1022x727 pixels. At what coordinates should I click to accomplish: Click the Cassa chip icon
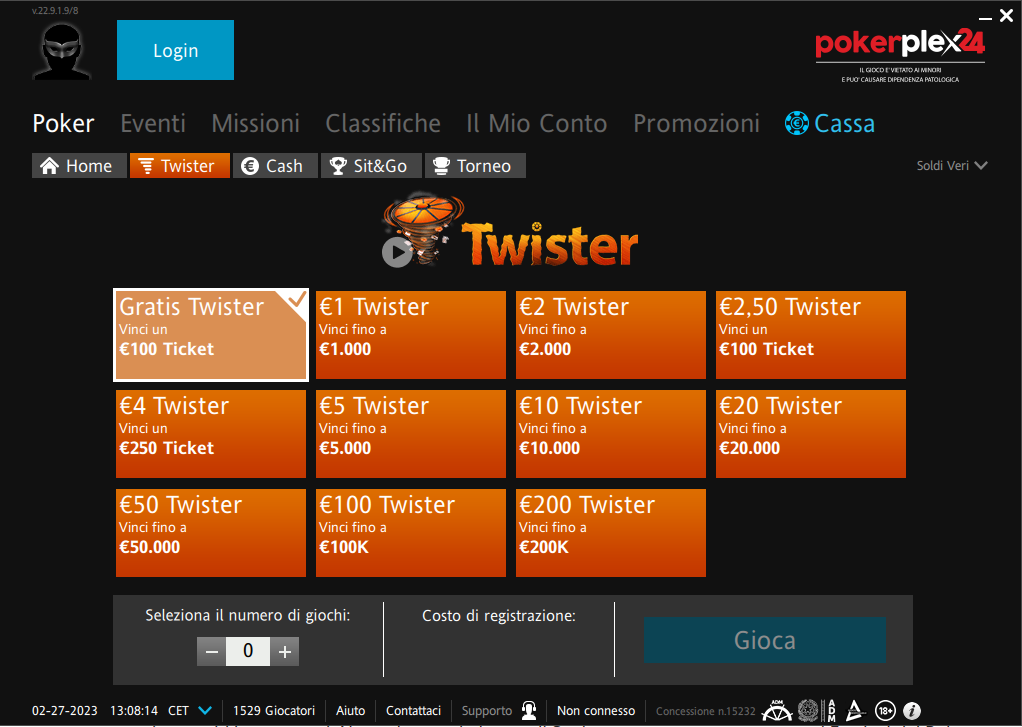[x=796, y=123]
